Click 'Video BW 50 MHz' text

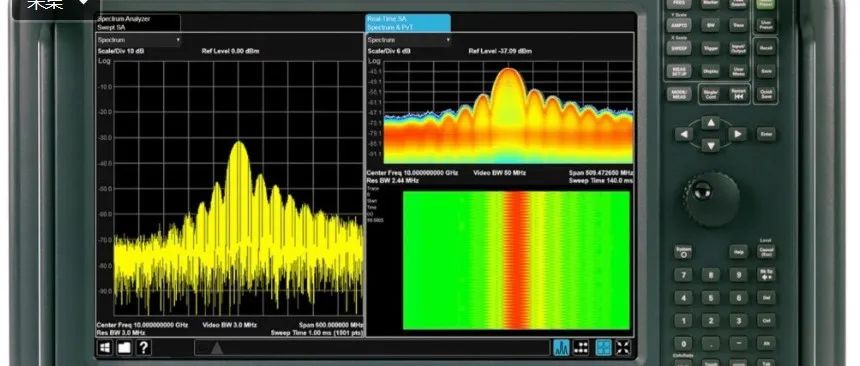[x=499, y=173]
